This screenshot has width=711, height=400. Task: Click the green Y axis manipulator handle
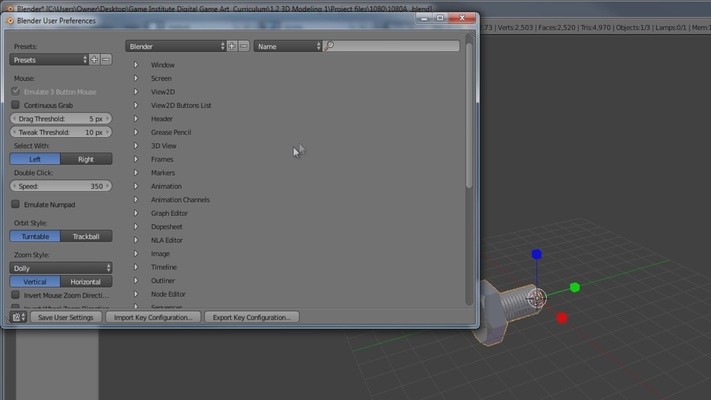coord(575,287)
